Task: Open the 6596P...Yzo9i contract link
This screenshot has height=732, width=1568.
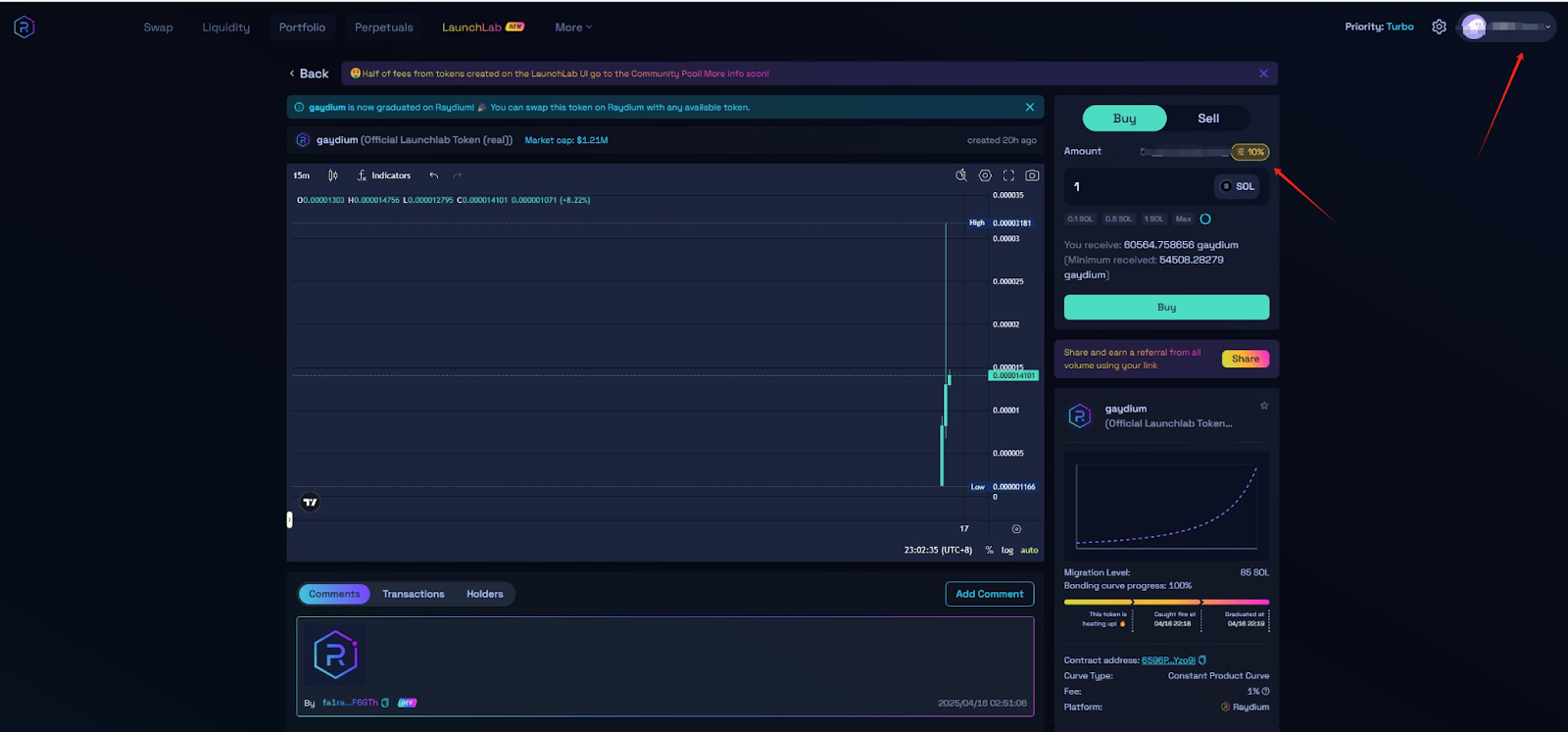Action: coord(1168,660)
